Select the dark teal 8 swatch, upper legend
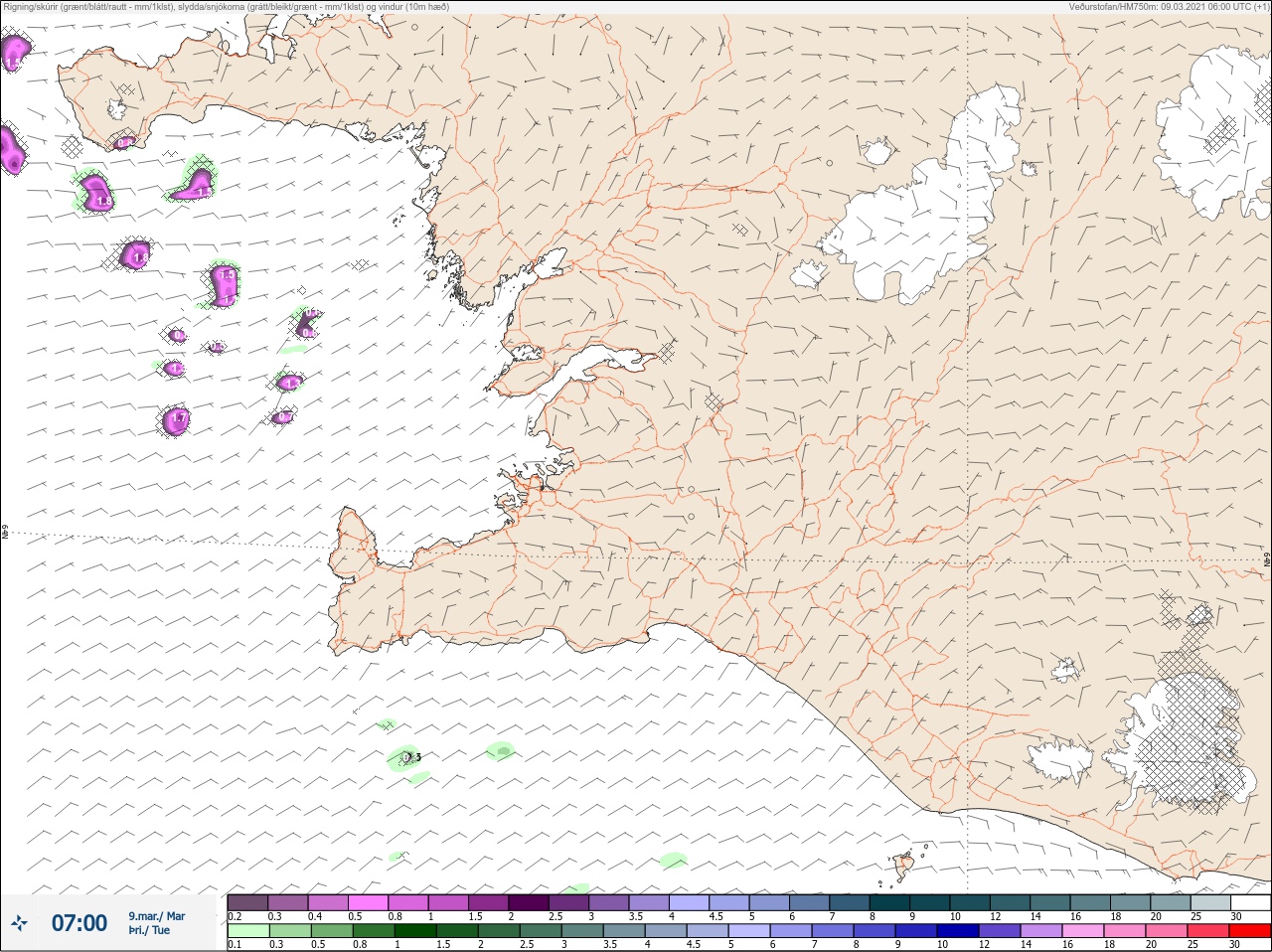The height and width of the screenshot is (952, 1272). (x=889, y=902)
